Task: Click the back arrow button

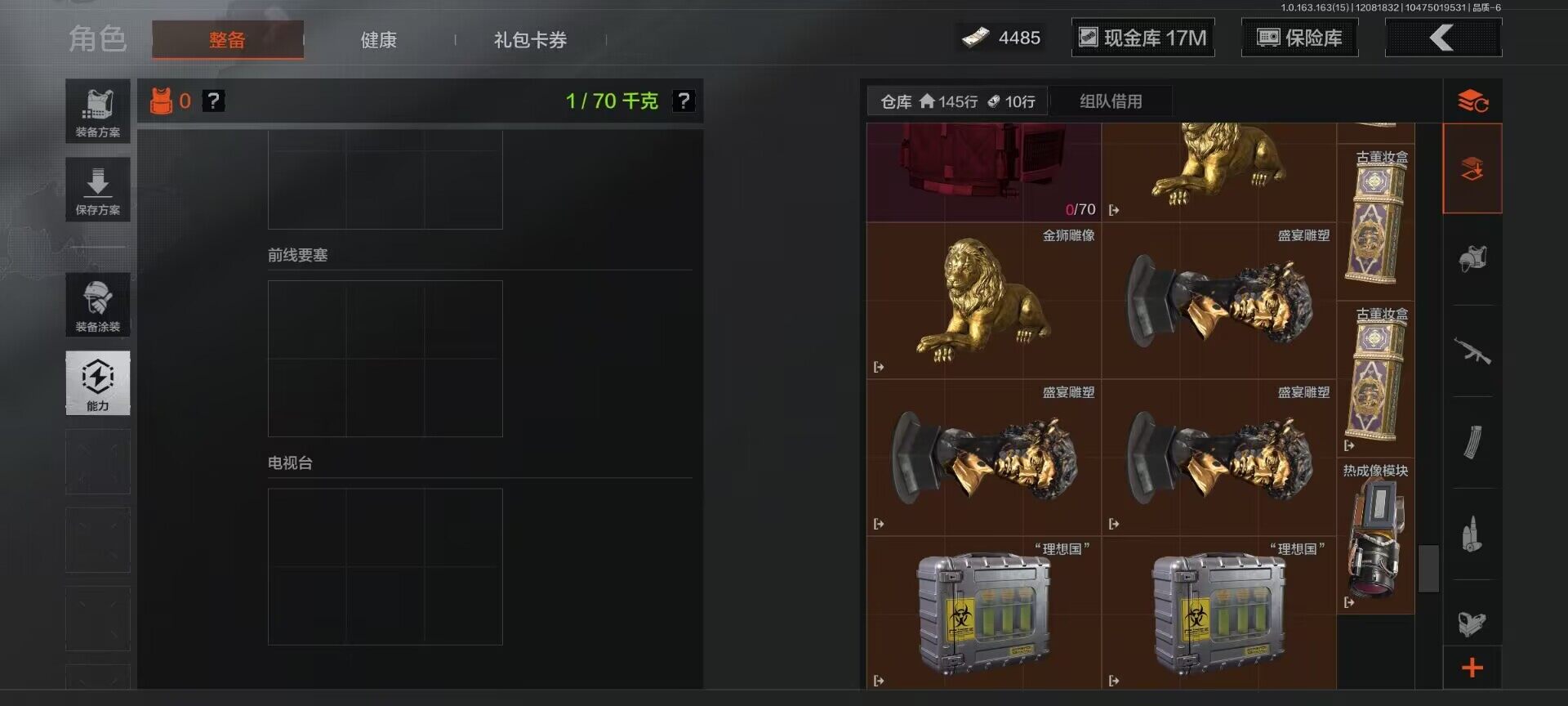Action: pyautogui.click(x=1443, y=38)
